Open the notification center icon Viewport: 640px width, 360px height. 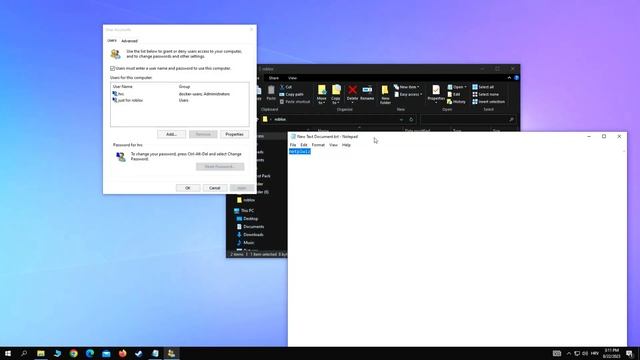coord(630,353)
